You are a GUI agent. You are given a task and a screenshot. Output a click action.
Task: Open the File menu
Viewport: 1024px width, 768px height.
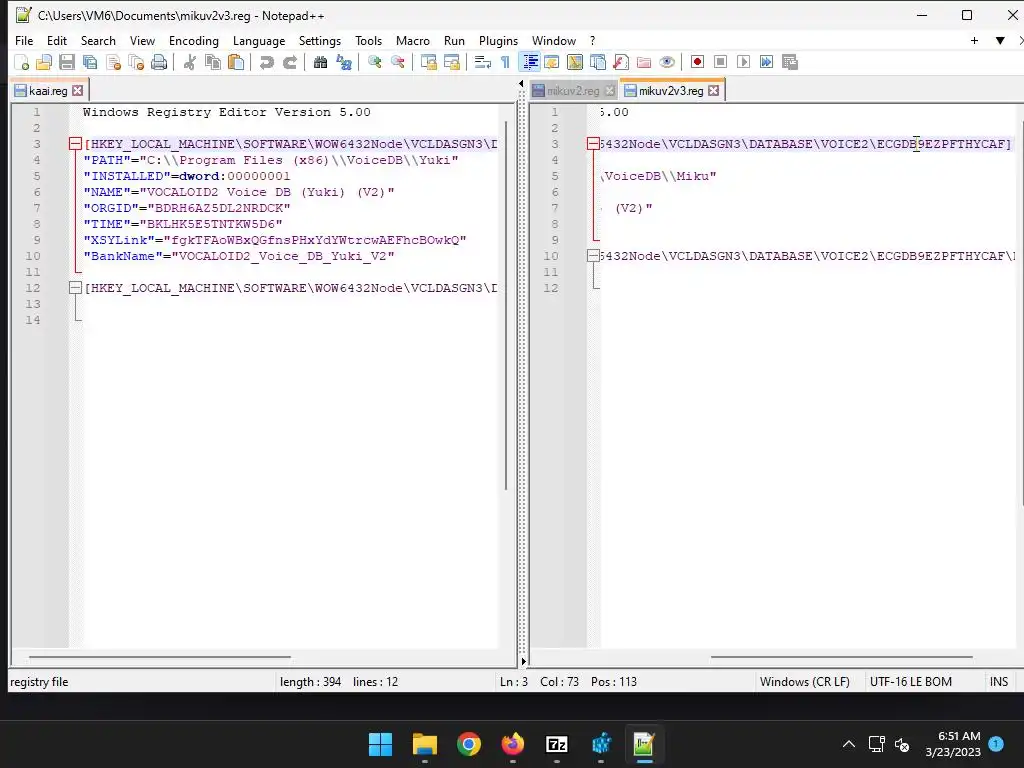click(x=24, y=40)
